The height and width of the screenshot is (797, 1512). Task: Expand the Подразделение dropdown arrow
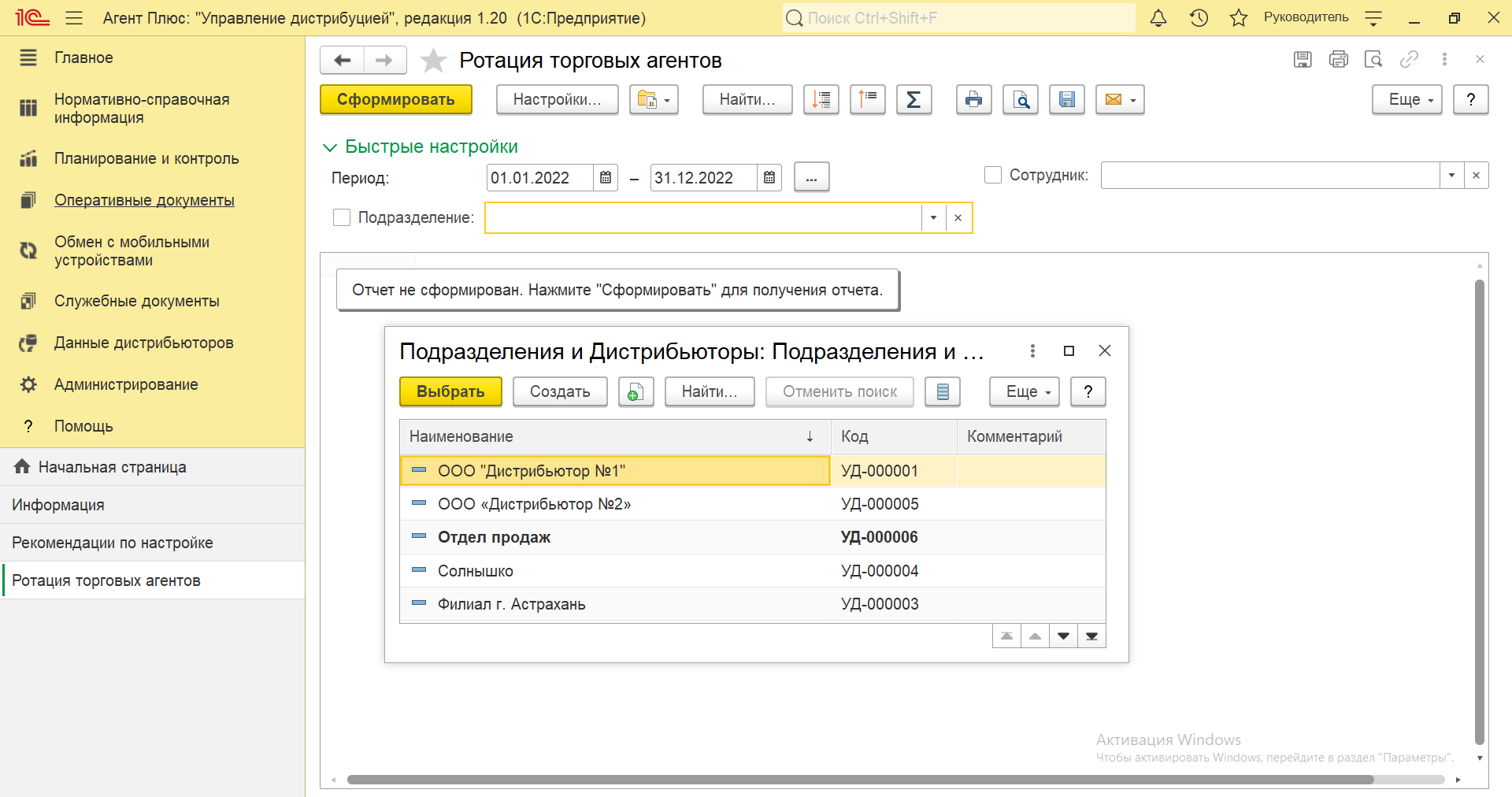pos(933,218)
